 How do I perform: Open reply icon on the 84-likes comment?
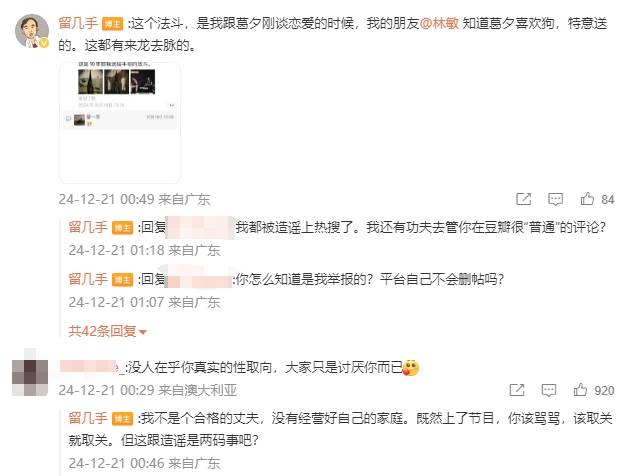[555, 199]
